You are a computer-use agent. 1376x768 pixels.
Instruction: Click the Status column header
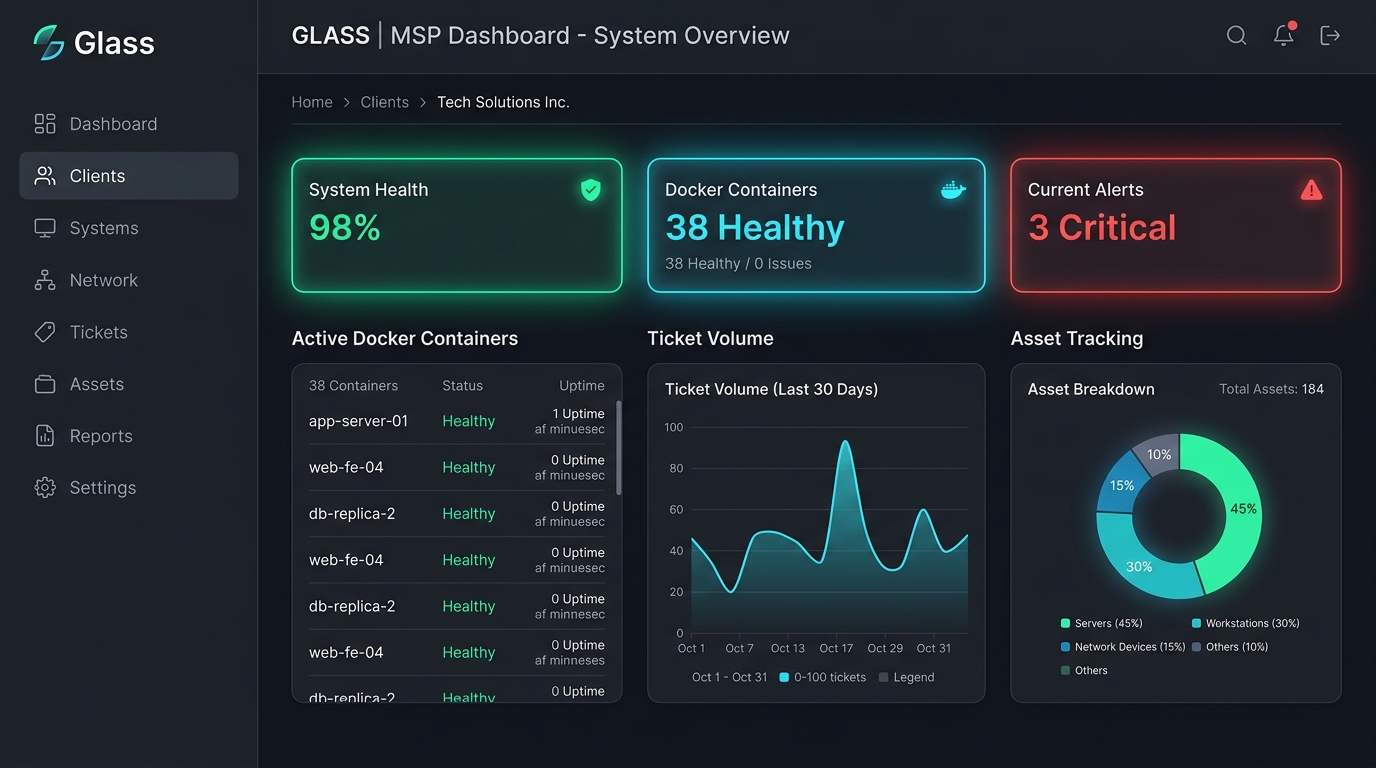tap(462, 386)
